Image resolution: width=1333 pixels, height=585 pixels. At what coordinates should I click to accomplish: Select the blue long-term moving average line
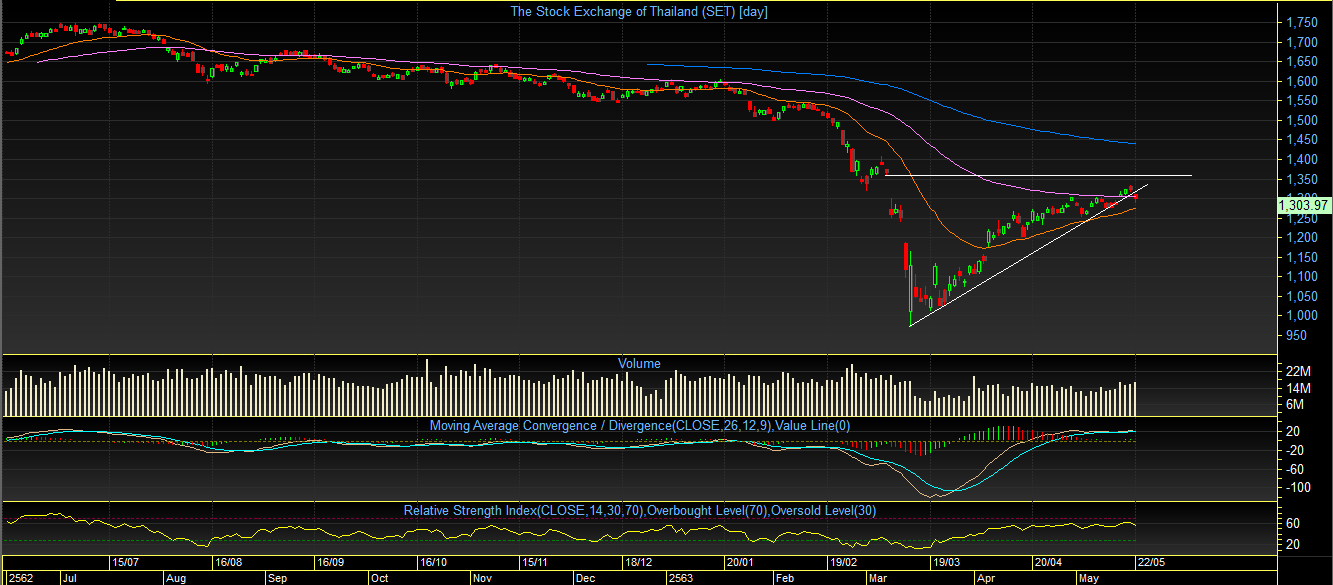pos(890,86)
